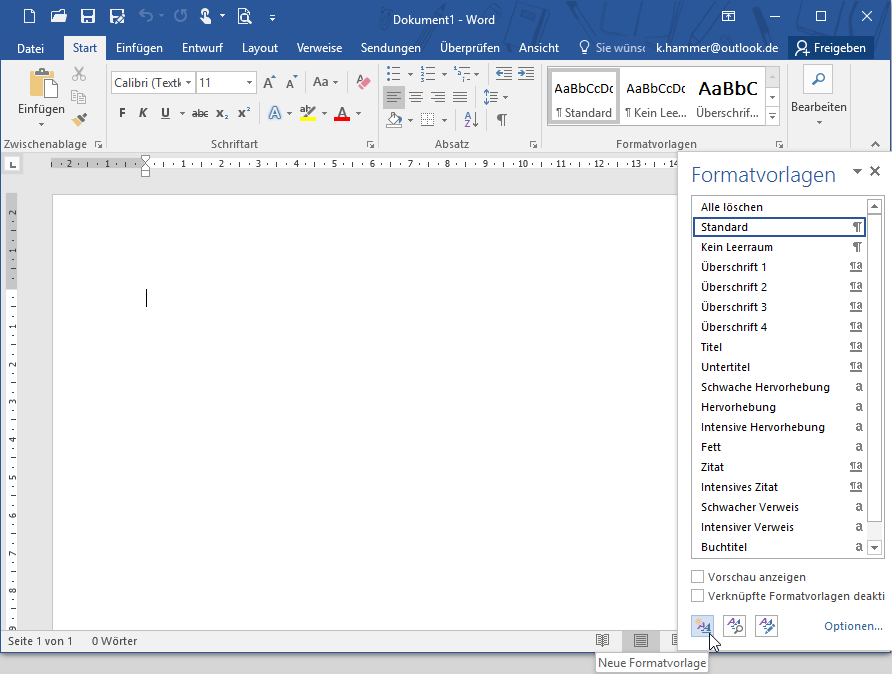
Task: Open Formatvorlagen verwalten icon
Action: click(x=766, y=626)
